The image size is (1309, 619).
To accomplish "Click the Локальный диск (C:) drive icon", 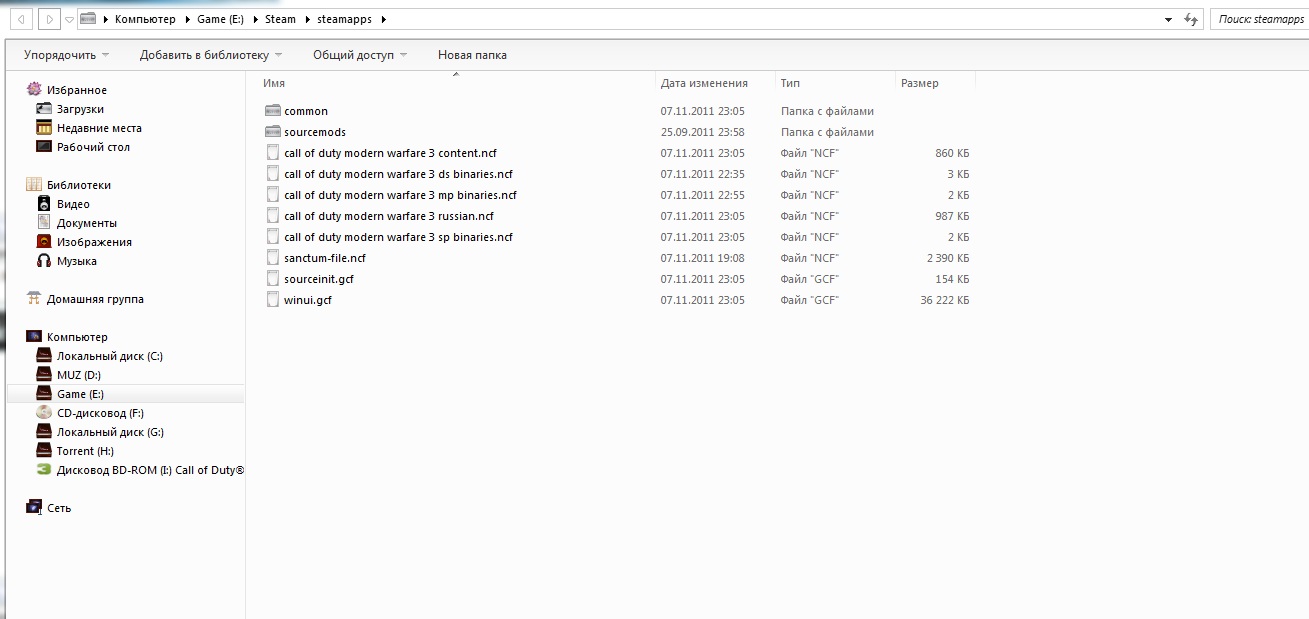I will (x=44, y=356).
